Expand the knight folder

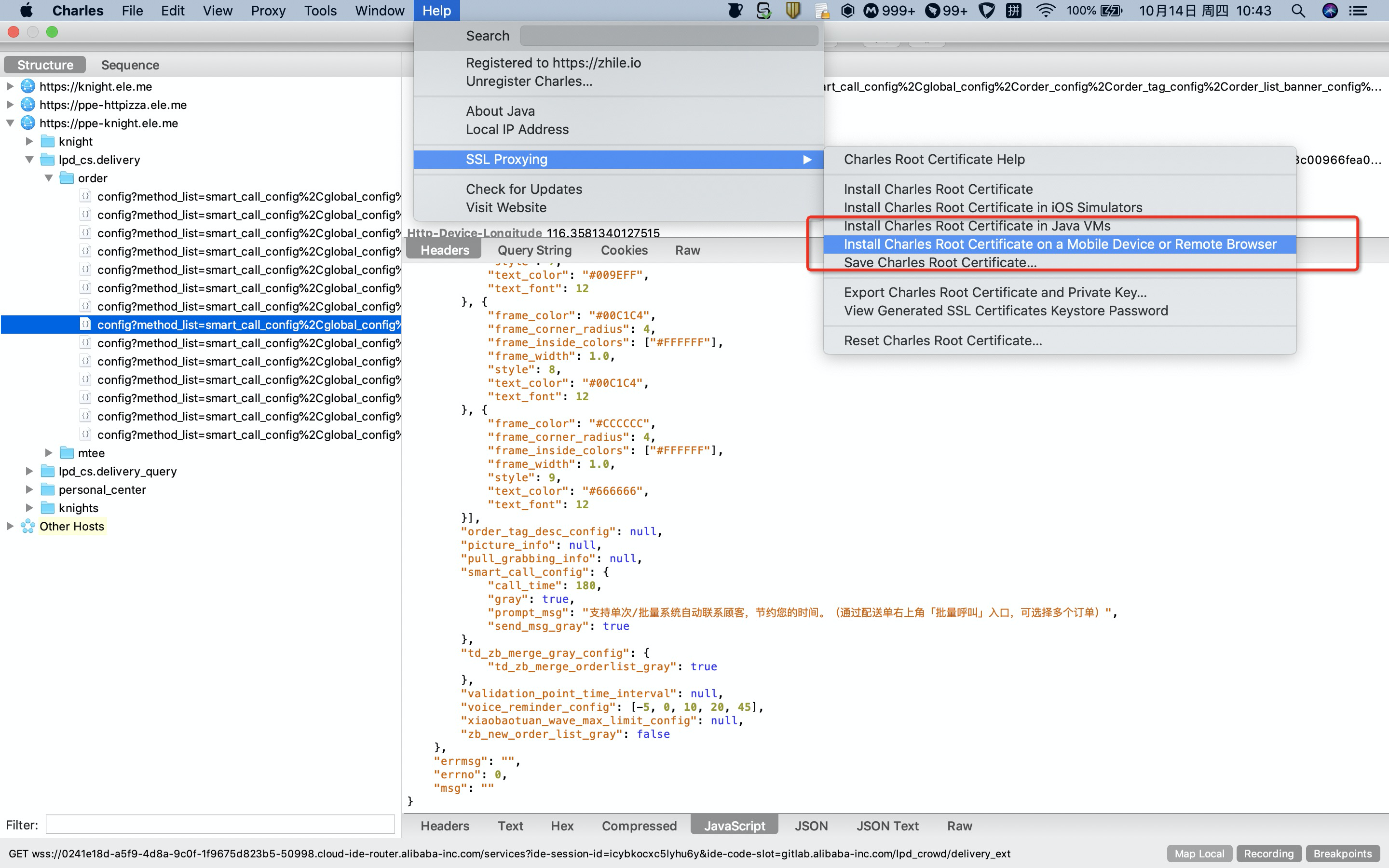29,141
